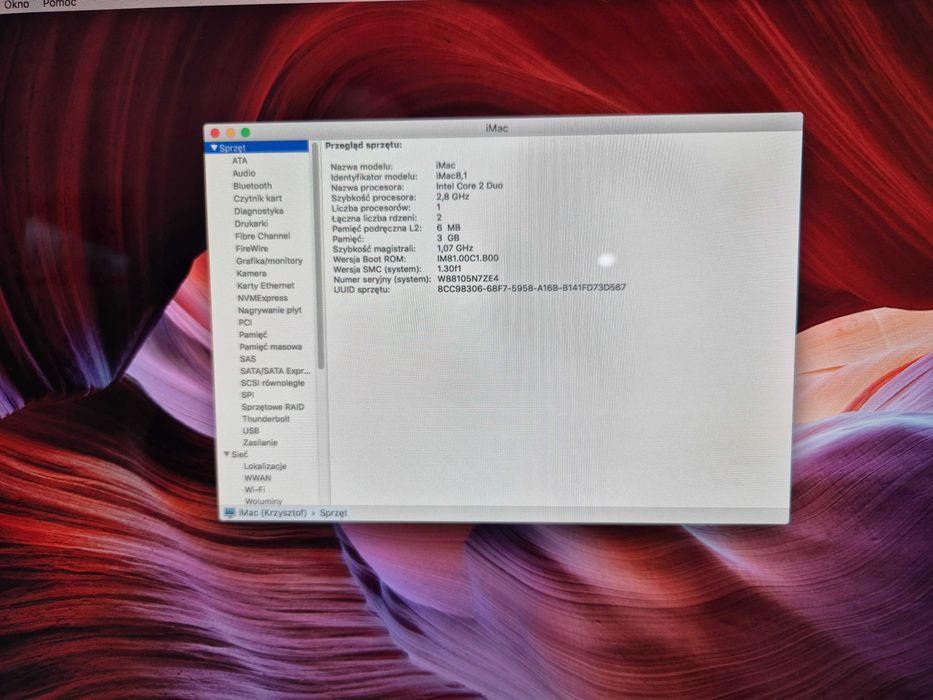Screen dimensions: 933x700
Task: Open Nagrywanie płyt entry
Action: [x=270, y=310]
